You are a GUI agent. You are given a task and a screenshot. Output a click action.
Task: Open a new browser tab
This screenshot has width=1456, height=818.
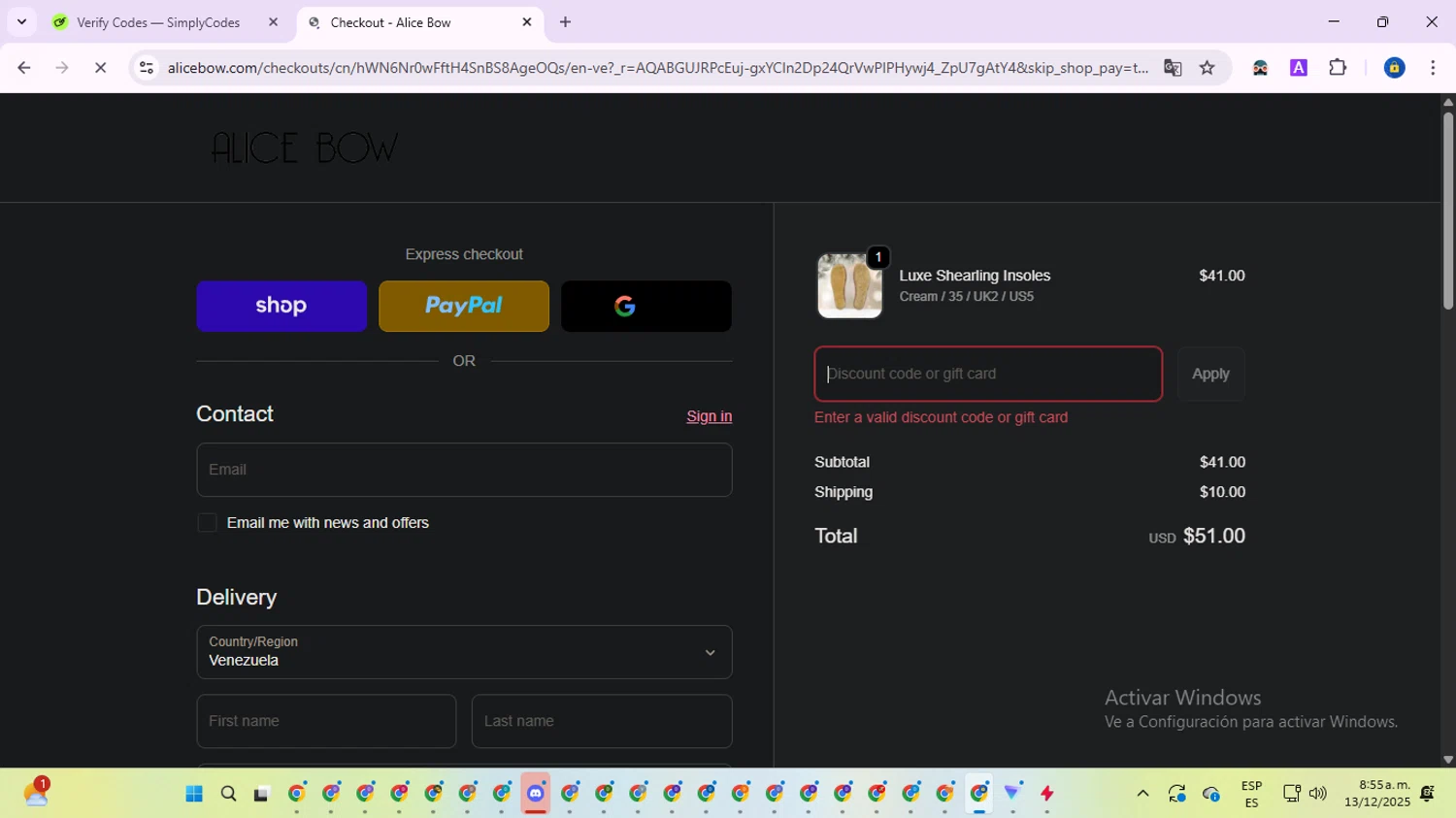(566, 22)
